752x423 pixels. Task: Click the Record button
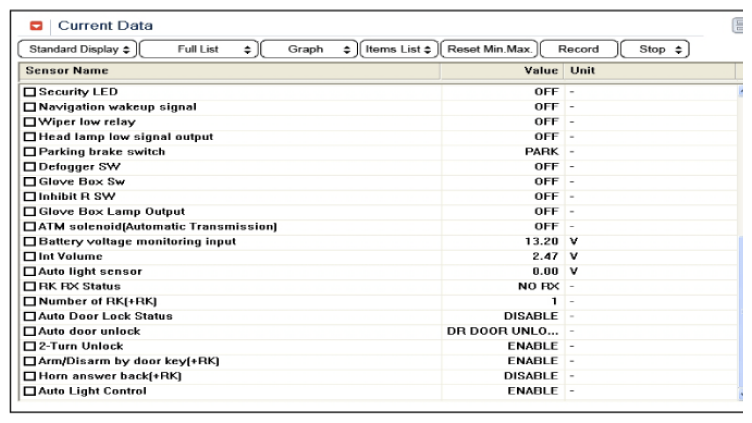click(x=579, y=49)
